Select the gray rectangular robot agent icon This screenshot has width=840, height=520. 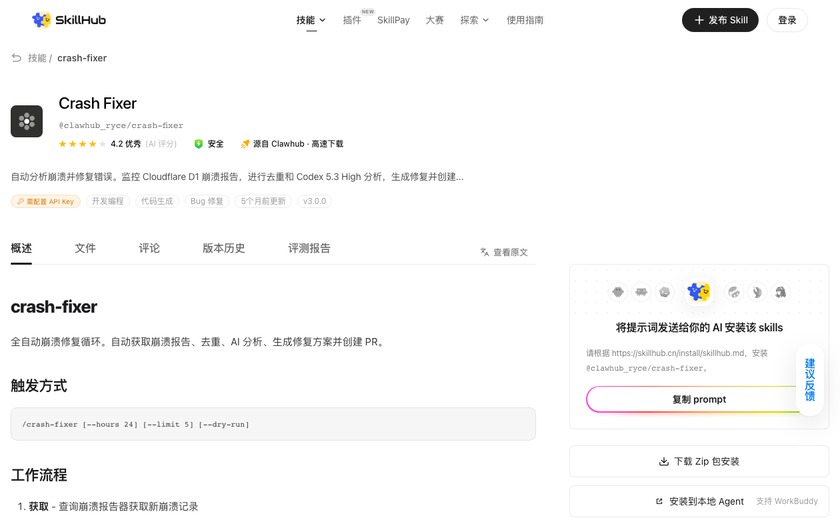point(641,292)
